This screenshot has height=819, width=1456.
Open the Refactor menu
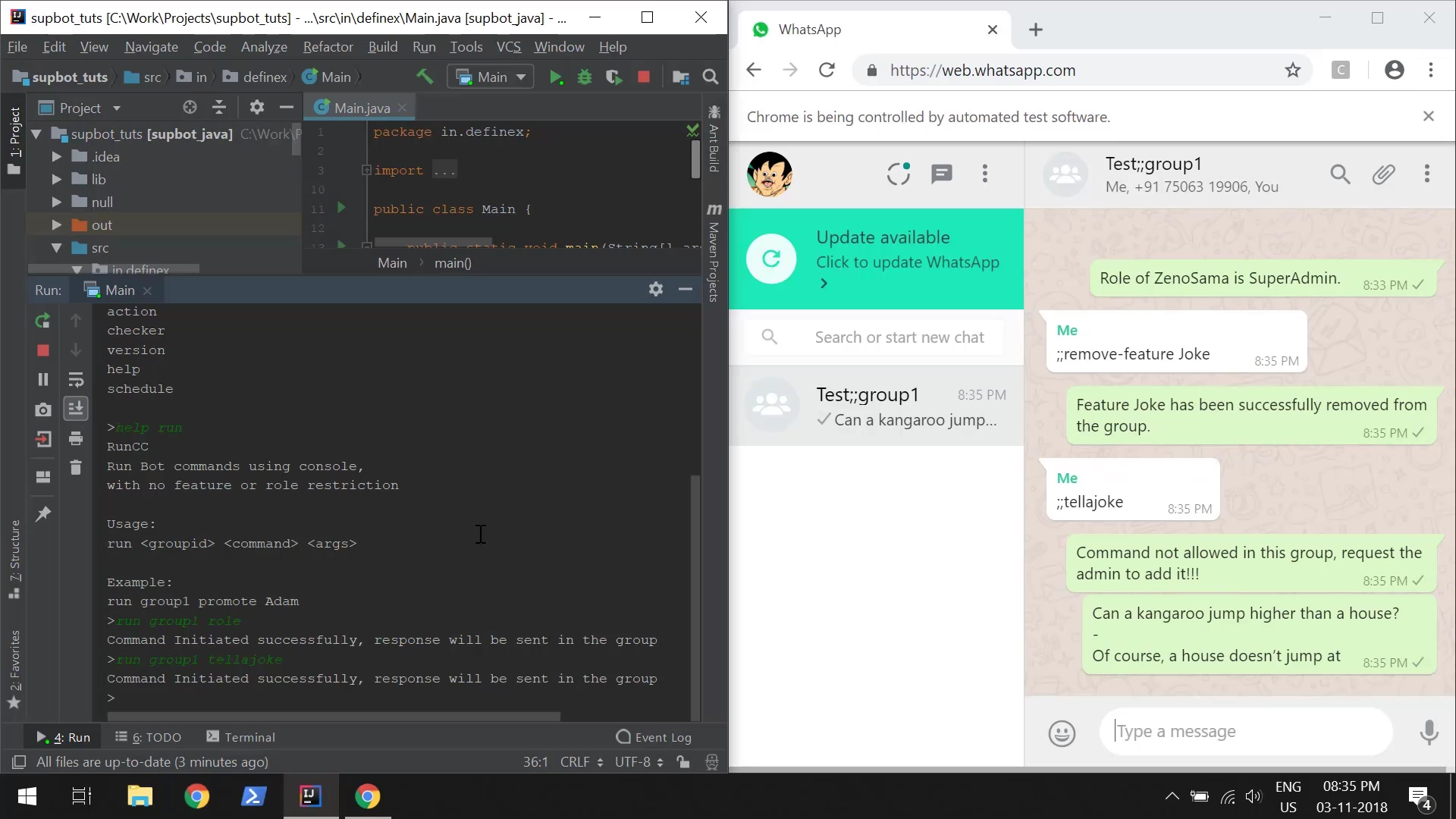[328, 46]
